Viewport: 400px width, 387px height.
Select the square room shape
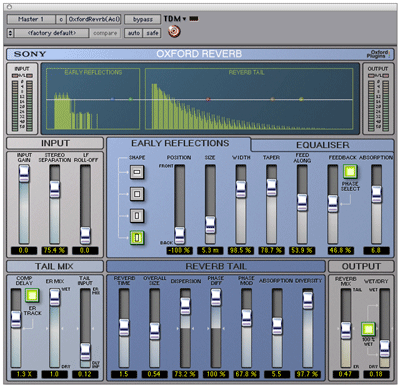point(137,193)
